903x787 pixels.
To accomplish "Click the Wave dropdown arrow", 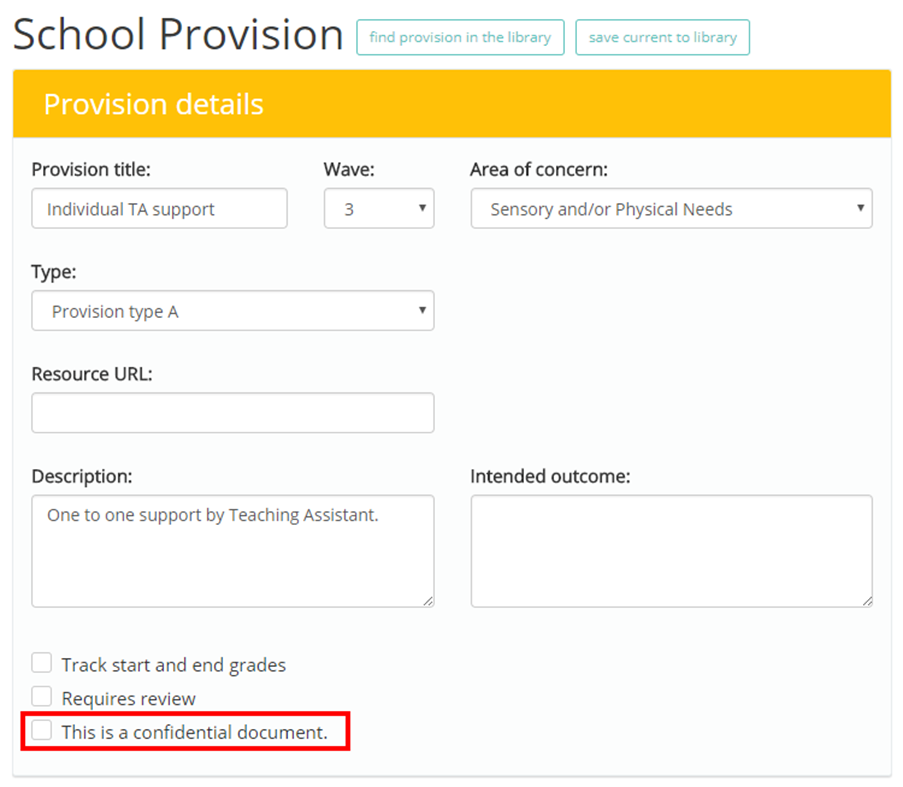I will 423,208.
